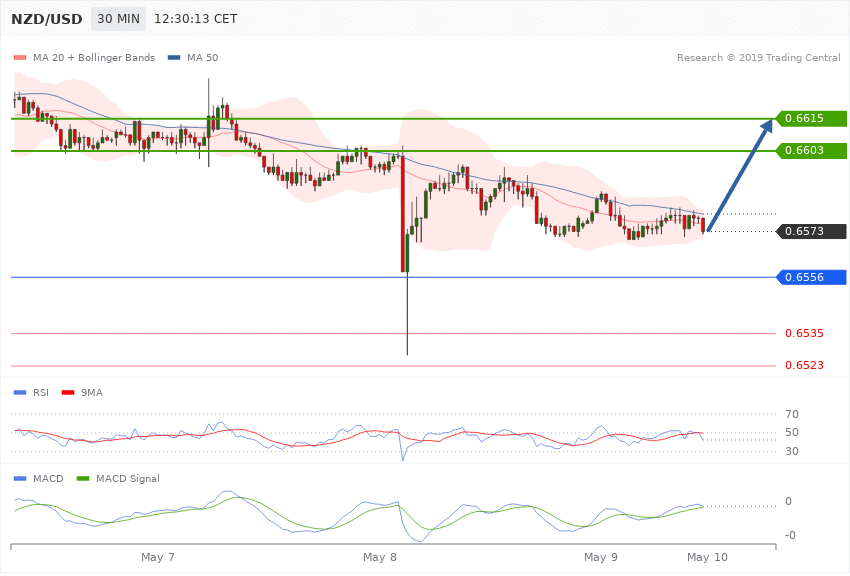
Task: Click the RSI legend label
Action: [x=41, y=392]
